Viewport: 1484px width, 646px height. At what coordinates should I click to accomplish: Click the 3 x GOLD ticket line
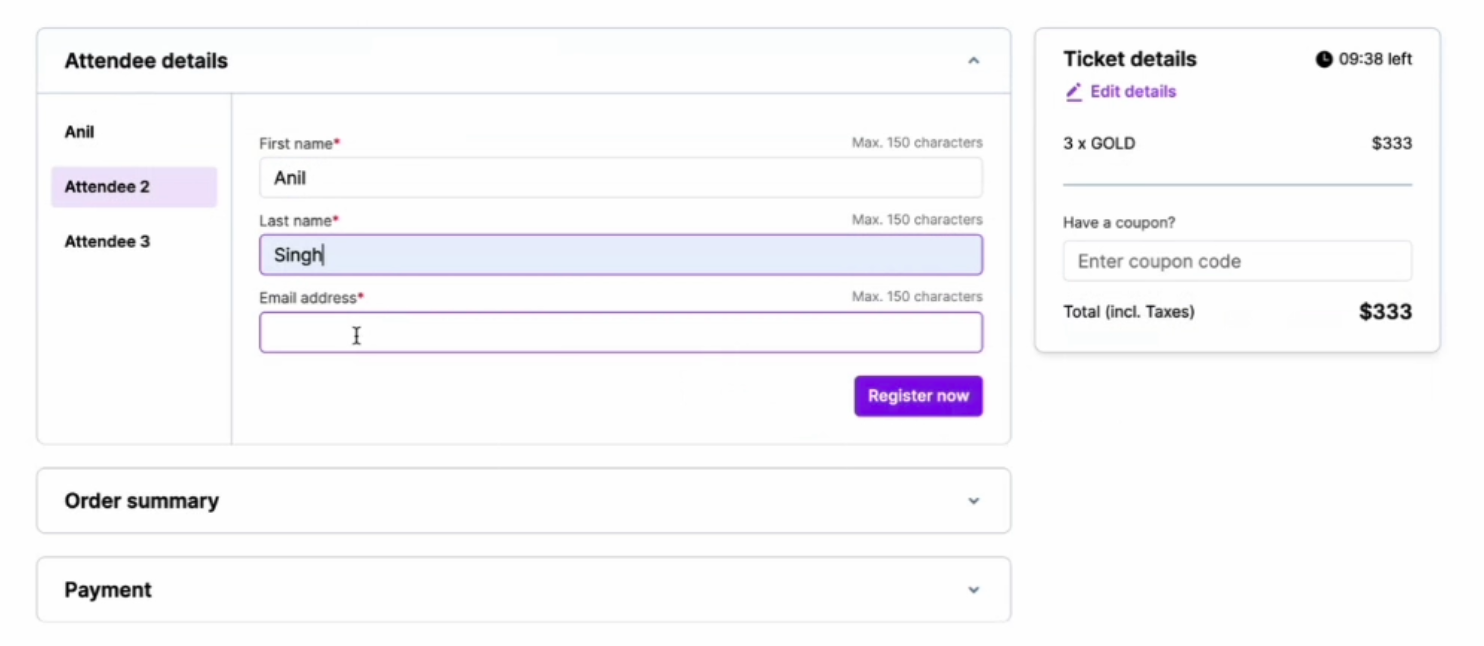1099,143
